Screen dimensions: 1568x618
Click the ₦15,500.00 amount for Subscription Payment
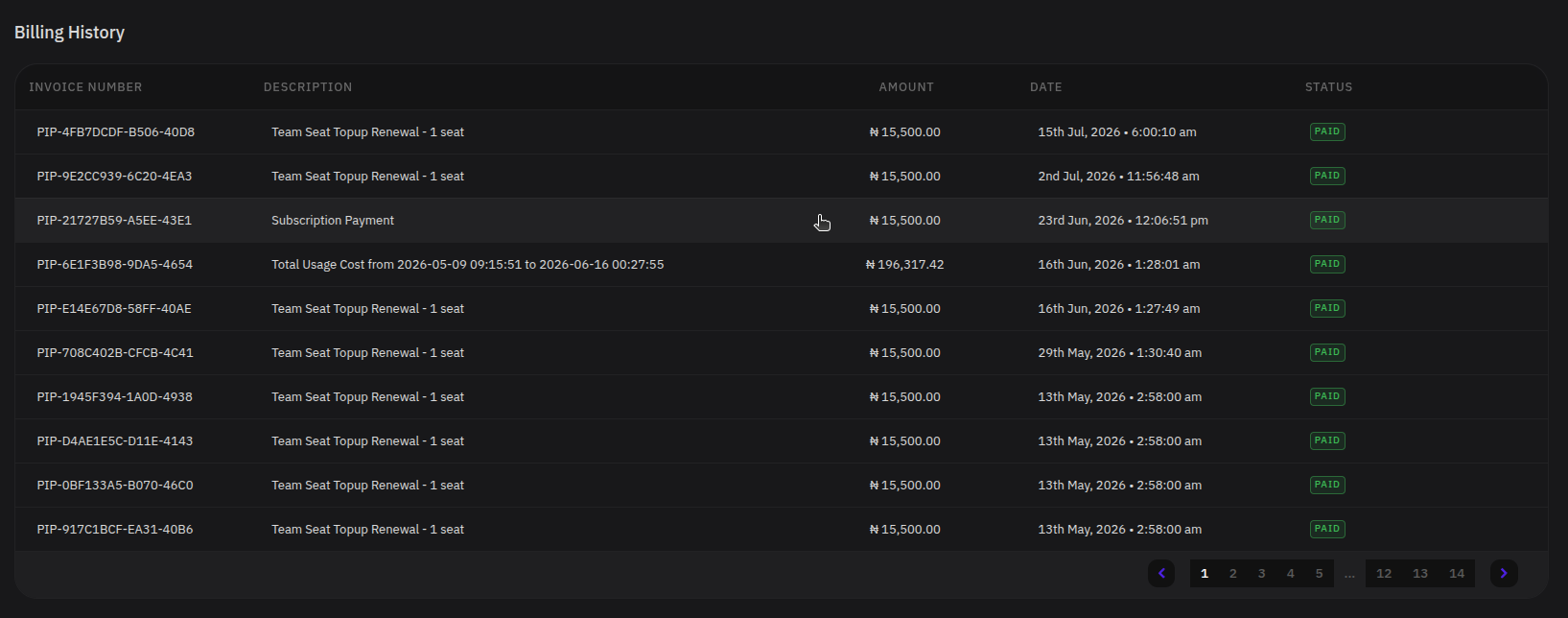(x=905, y=221)
